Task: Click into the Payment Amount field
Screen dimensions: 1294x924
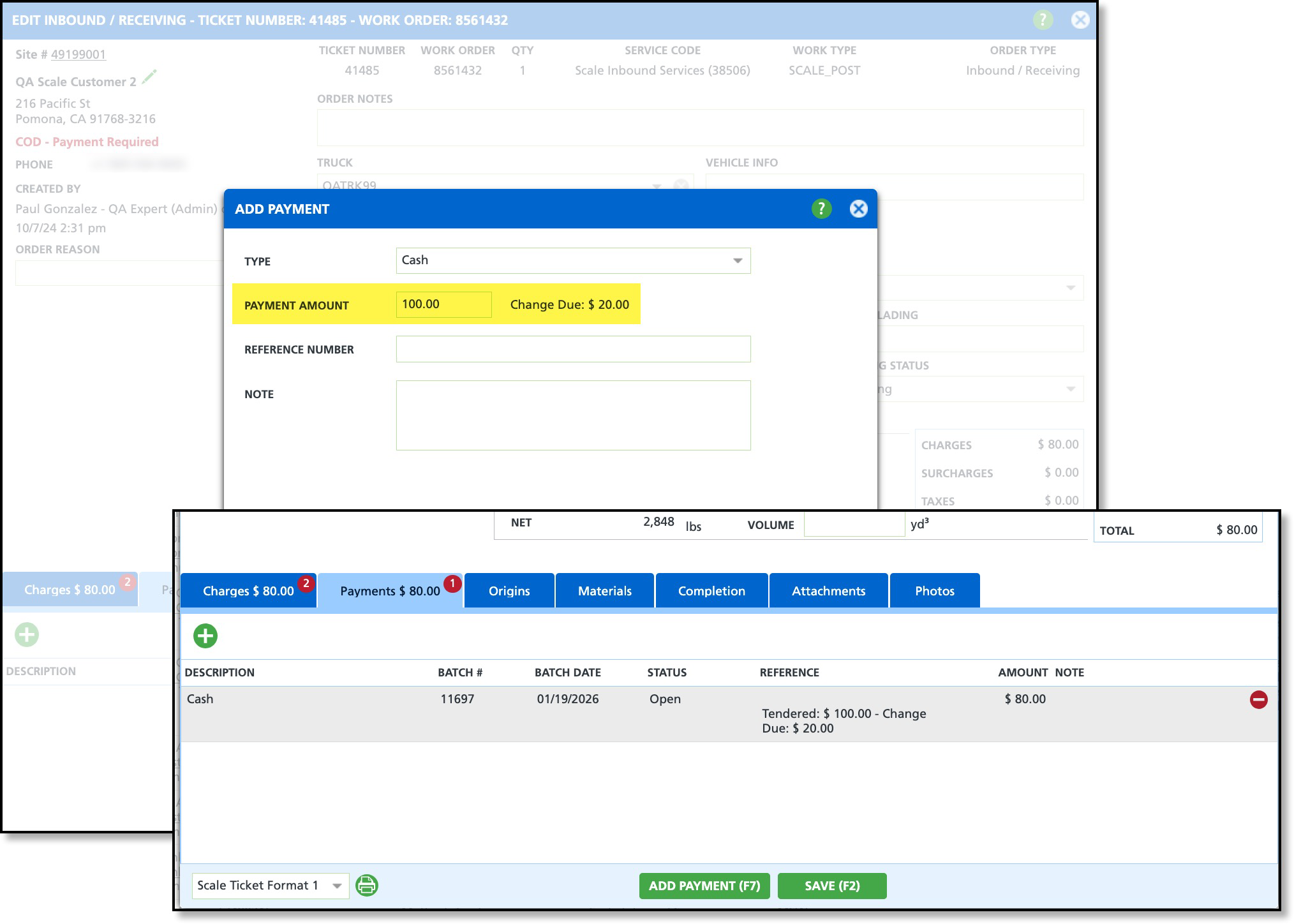Action: click(443, 304)
